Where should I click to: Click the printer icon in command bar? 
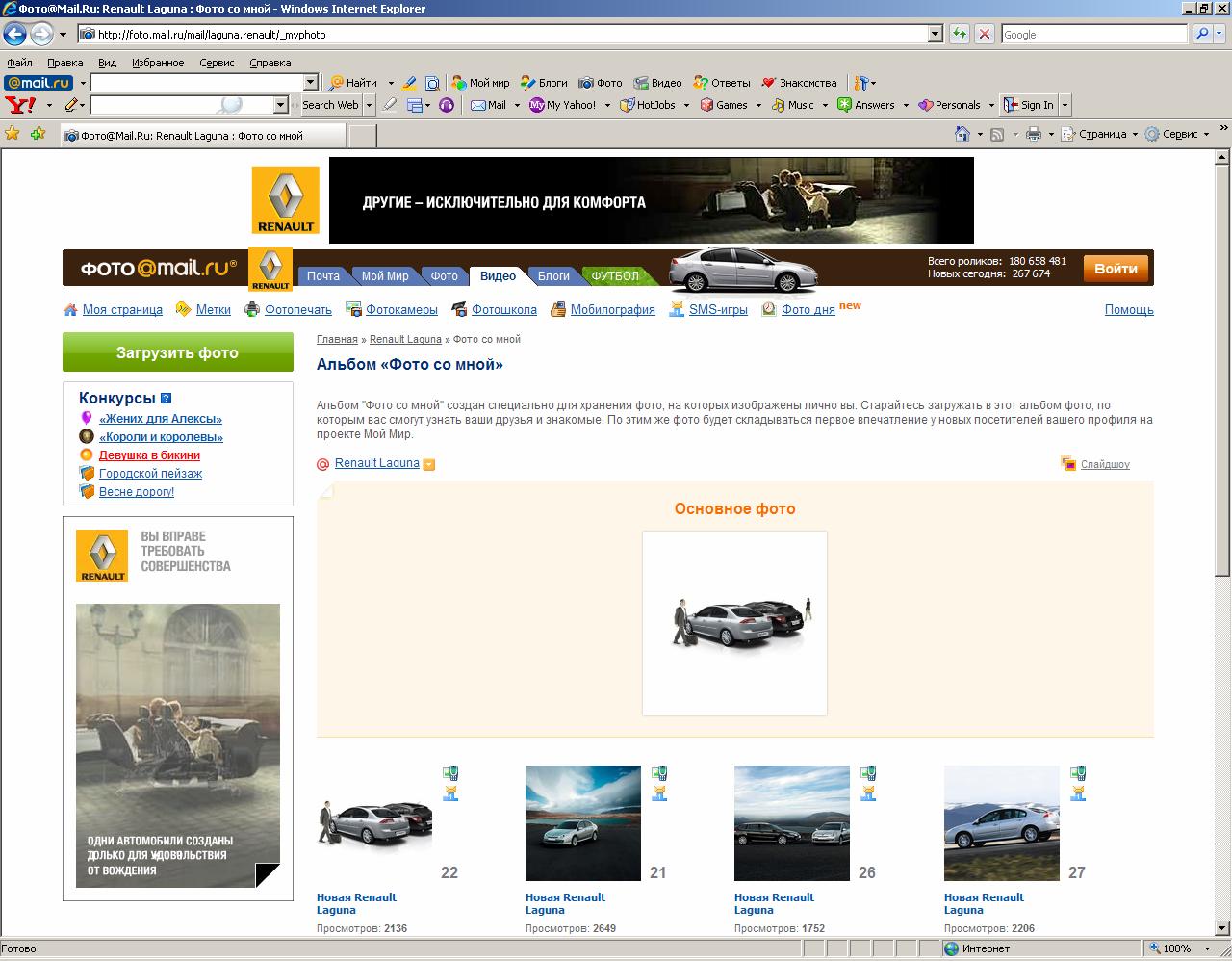tap(1033, 135)
